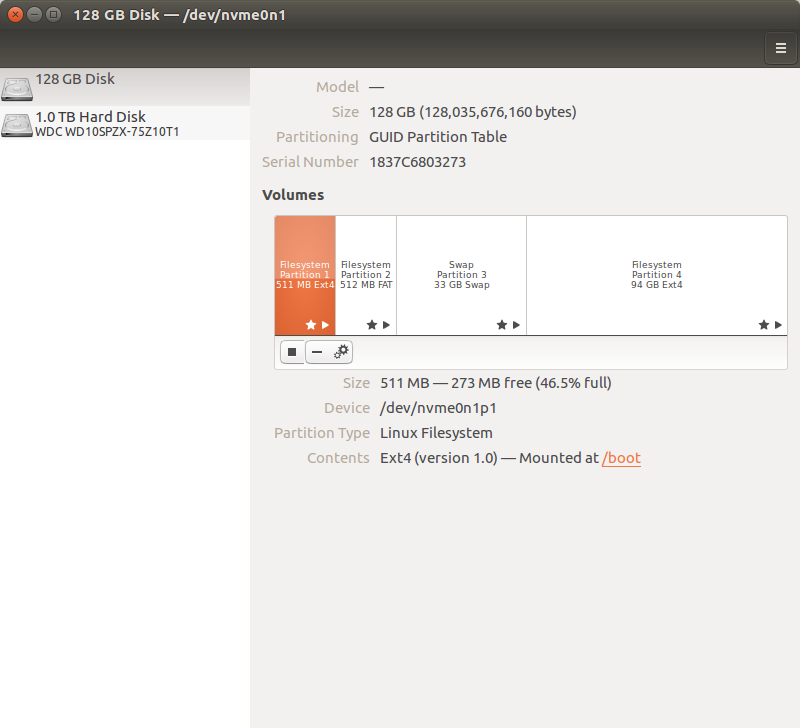Screen dimensions: 800x728
Task: Minimize the Disks window
Action: 34,14
